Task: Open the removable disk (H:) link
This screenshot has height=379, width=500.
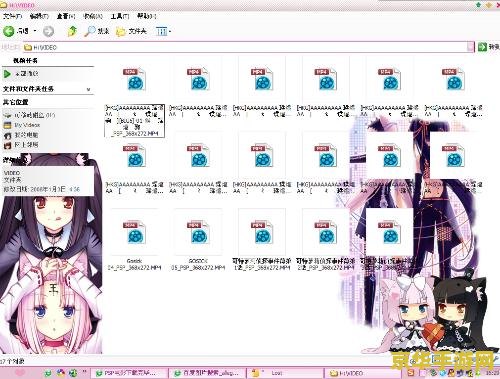Action: point(29,115)
